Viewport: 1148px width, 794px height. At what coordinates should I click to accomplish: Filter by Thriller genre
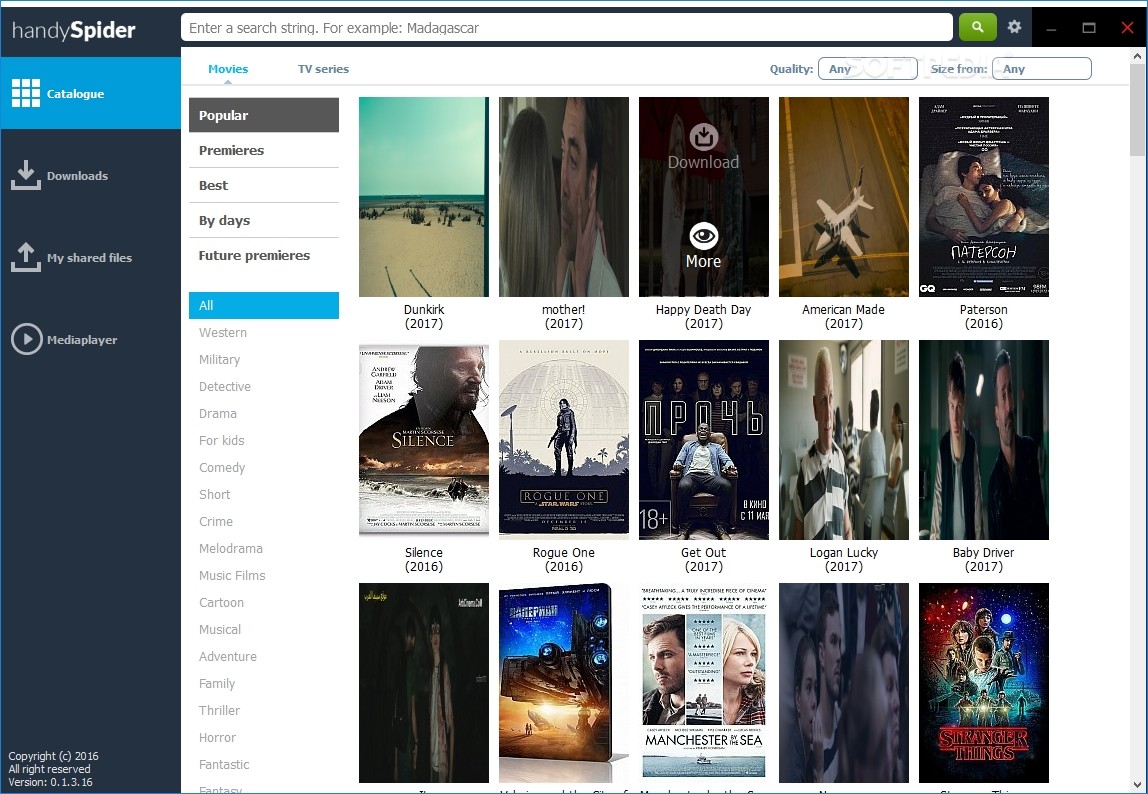click(219, 710)
